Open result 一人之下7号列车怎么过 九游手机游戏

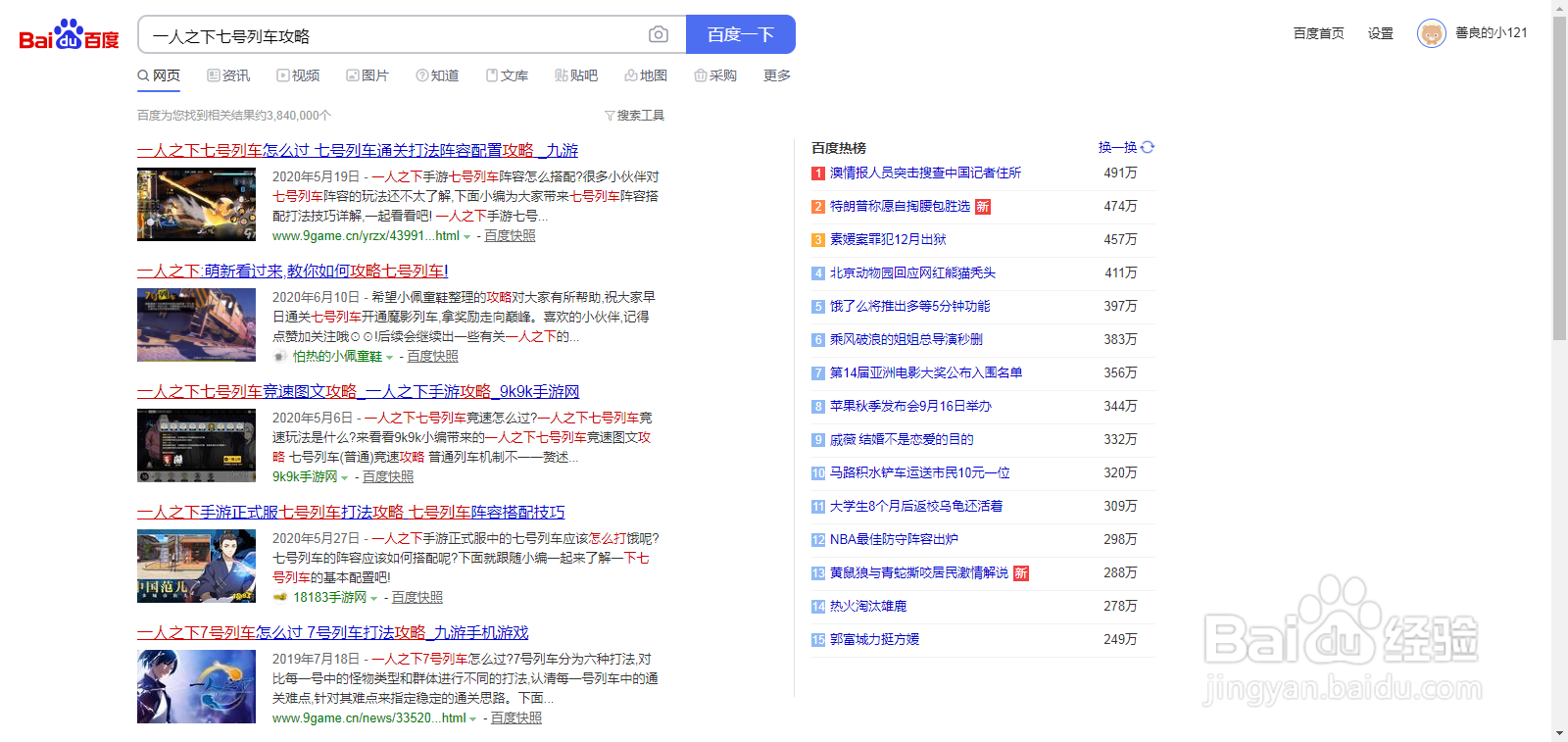point(333,632)
